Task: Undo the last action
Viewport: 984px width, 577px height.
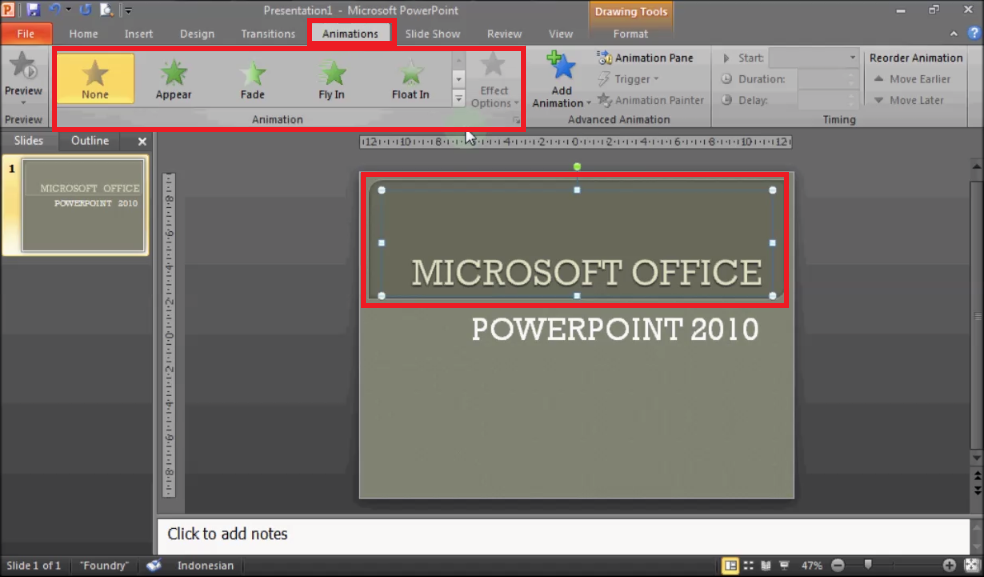Action: click(x=55, y=10)
